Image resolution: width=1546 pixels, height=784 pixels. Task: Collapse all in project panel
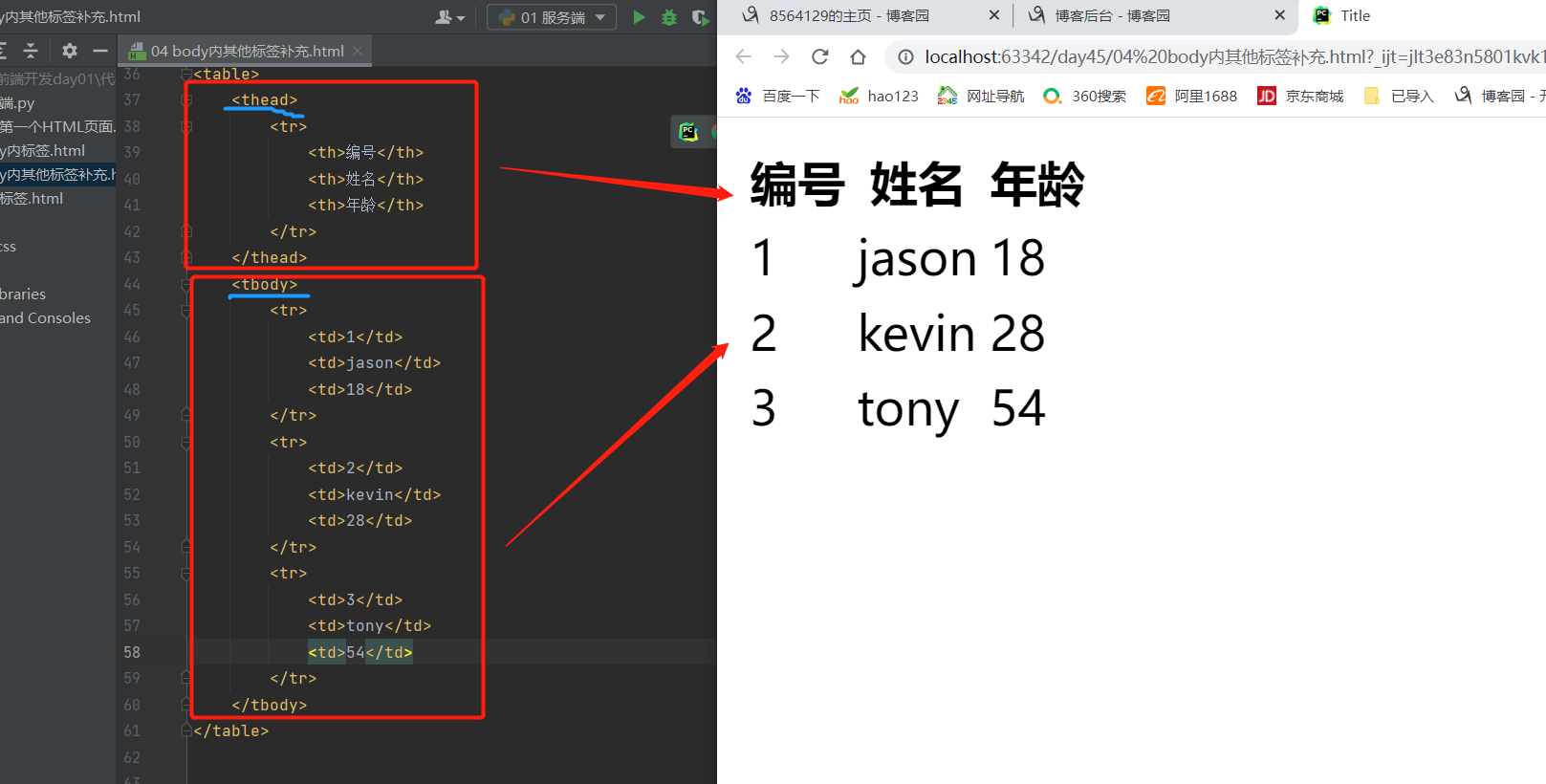point(31,51)
